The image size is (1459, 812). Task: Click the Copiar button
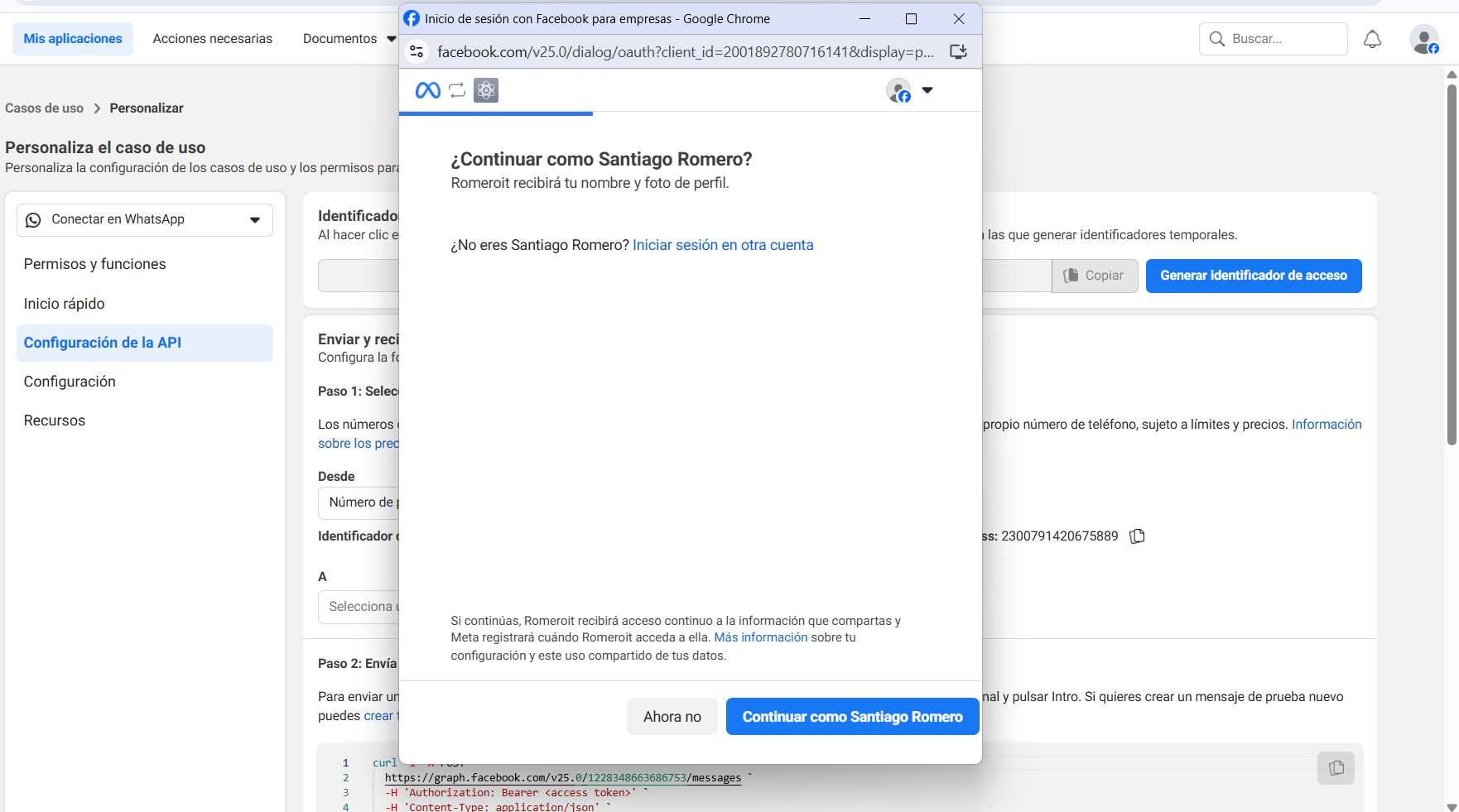point(1095,276)
